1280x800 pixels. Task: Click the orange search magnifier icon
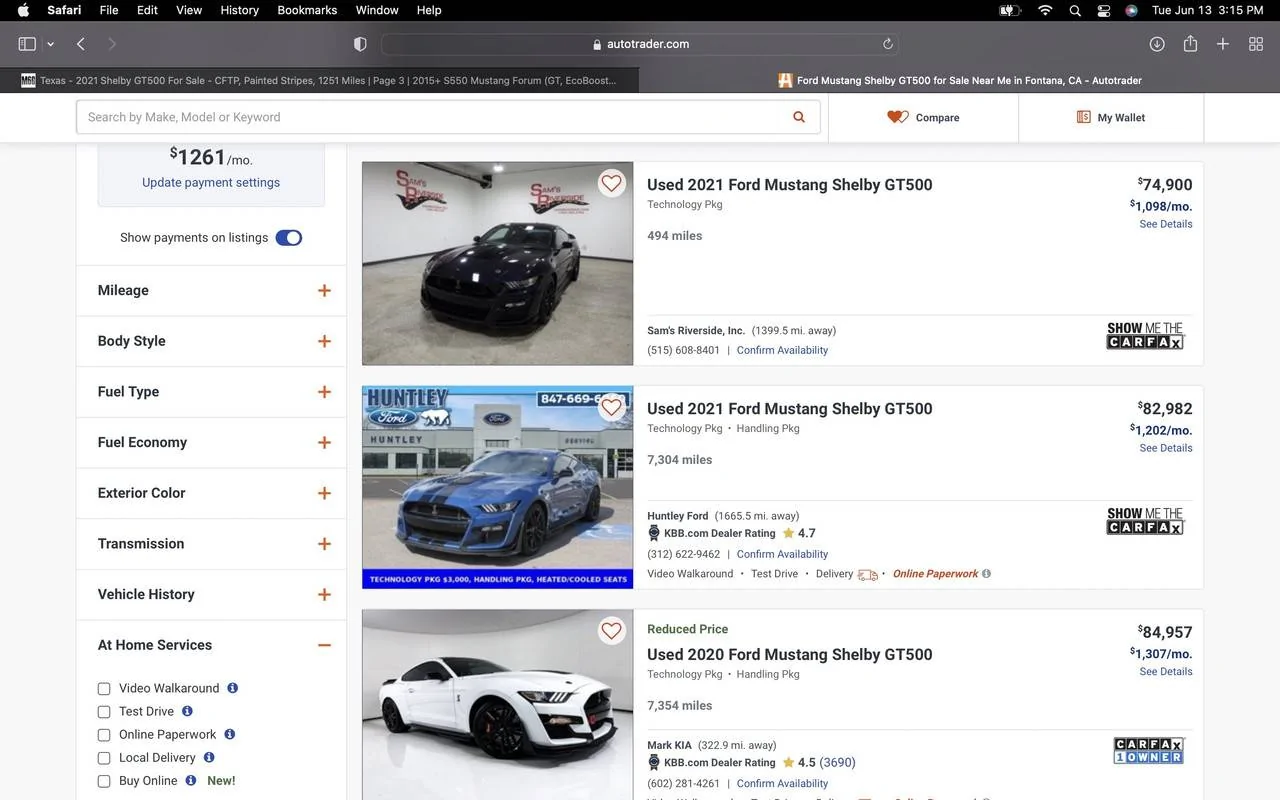tap(799, 117)
